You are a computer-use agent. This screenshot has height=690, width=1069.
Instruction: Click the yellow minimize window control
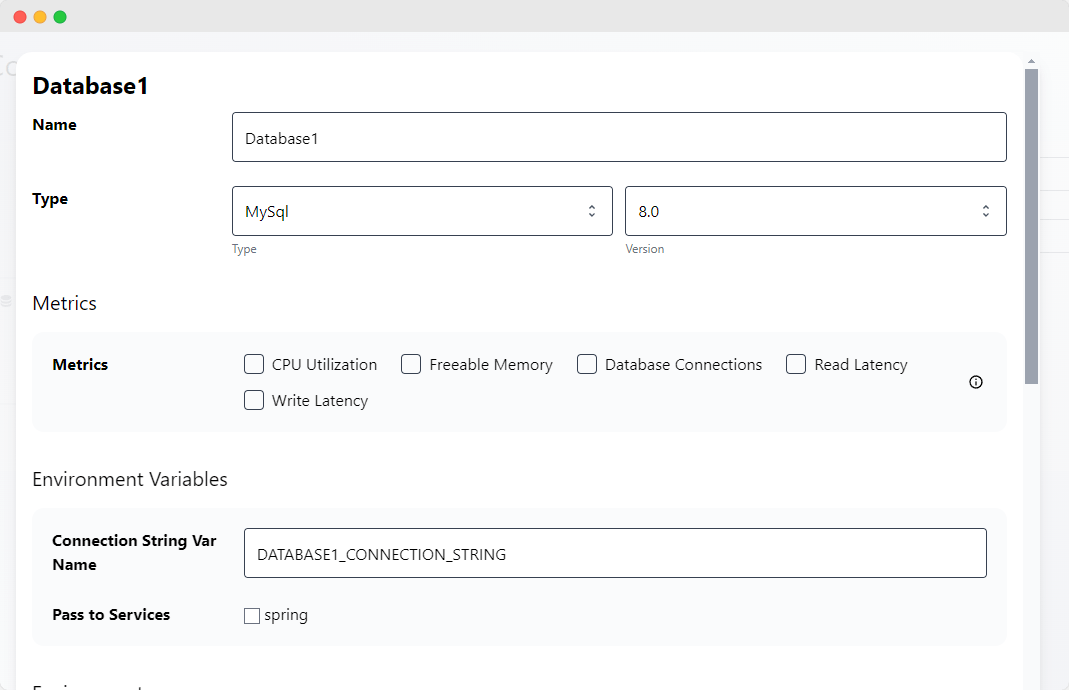40,16
